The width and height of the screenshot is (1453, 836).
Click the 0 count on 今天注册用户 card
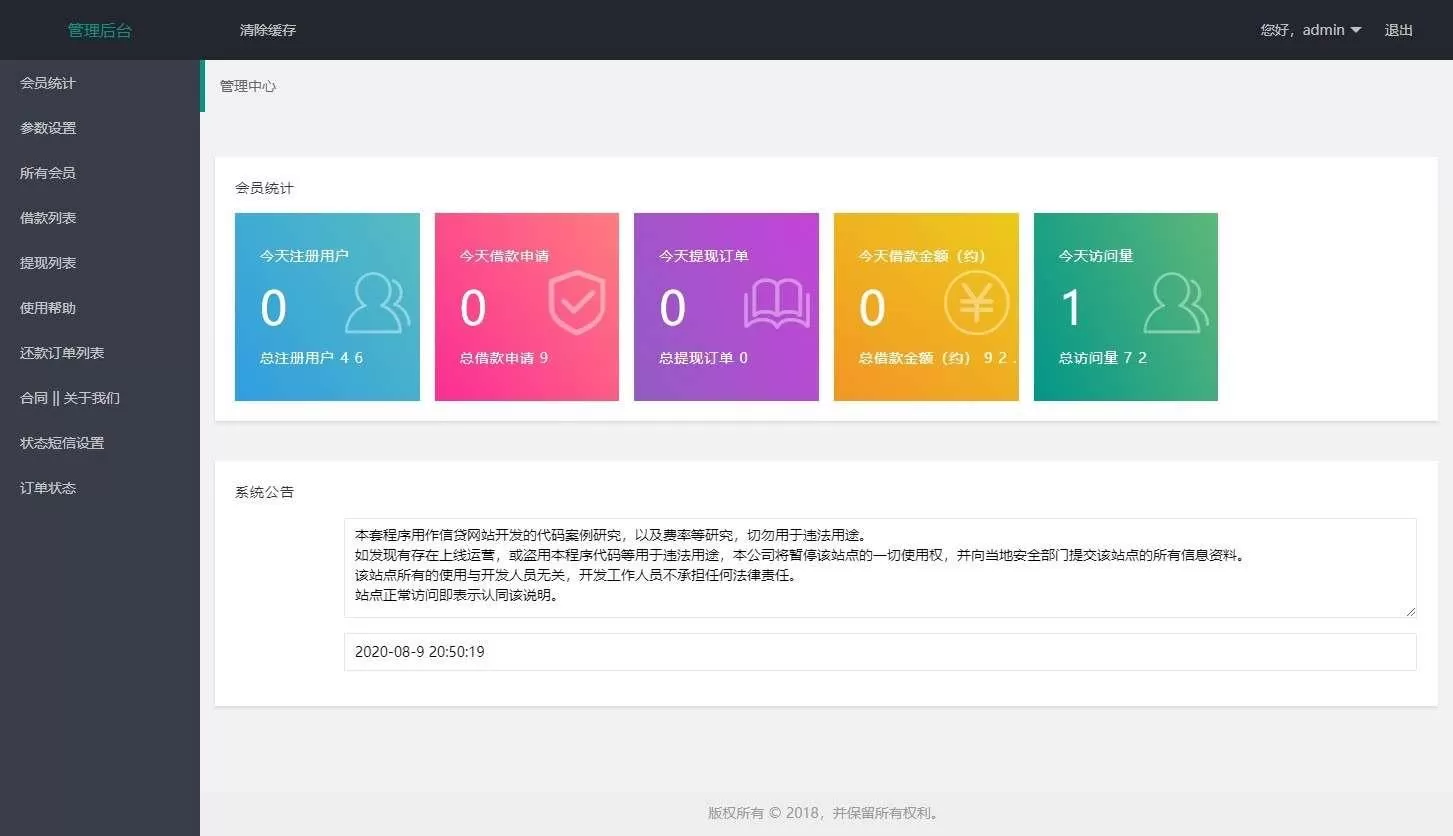point(273,308)
